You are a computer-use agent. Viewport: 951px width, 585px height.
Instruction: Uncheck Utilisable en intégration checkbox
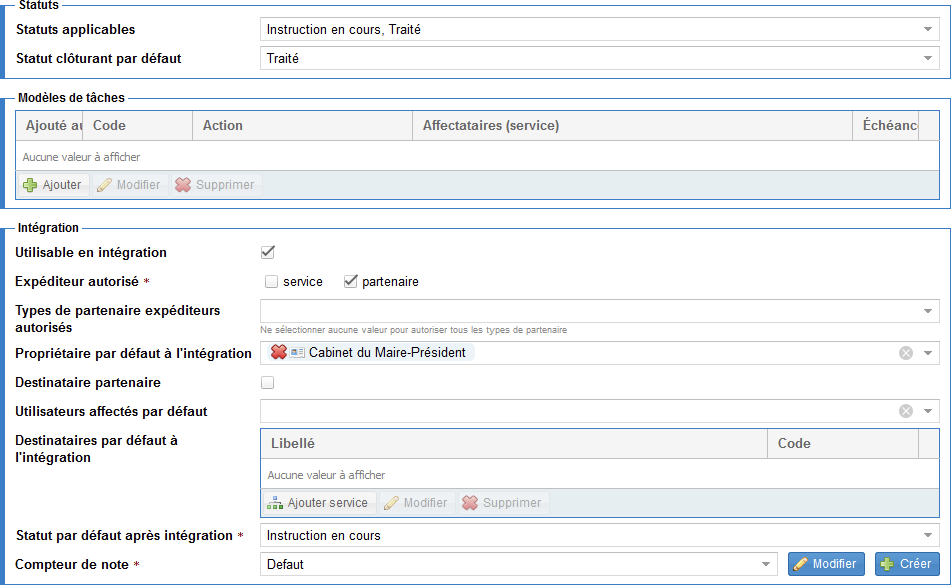coord(267,252)
